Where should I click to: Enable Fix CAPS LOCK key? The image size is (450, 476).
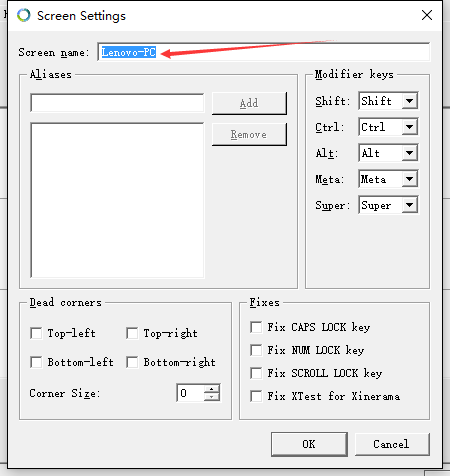(256, 327)
